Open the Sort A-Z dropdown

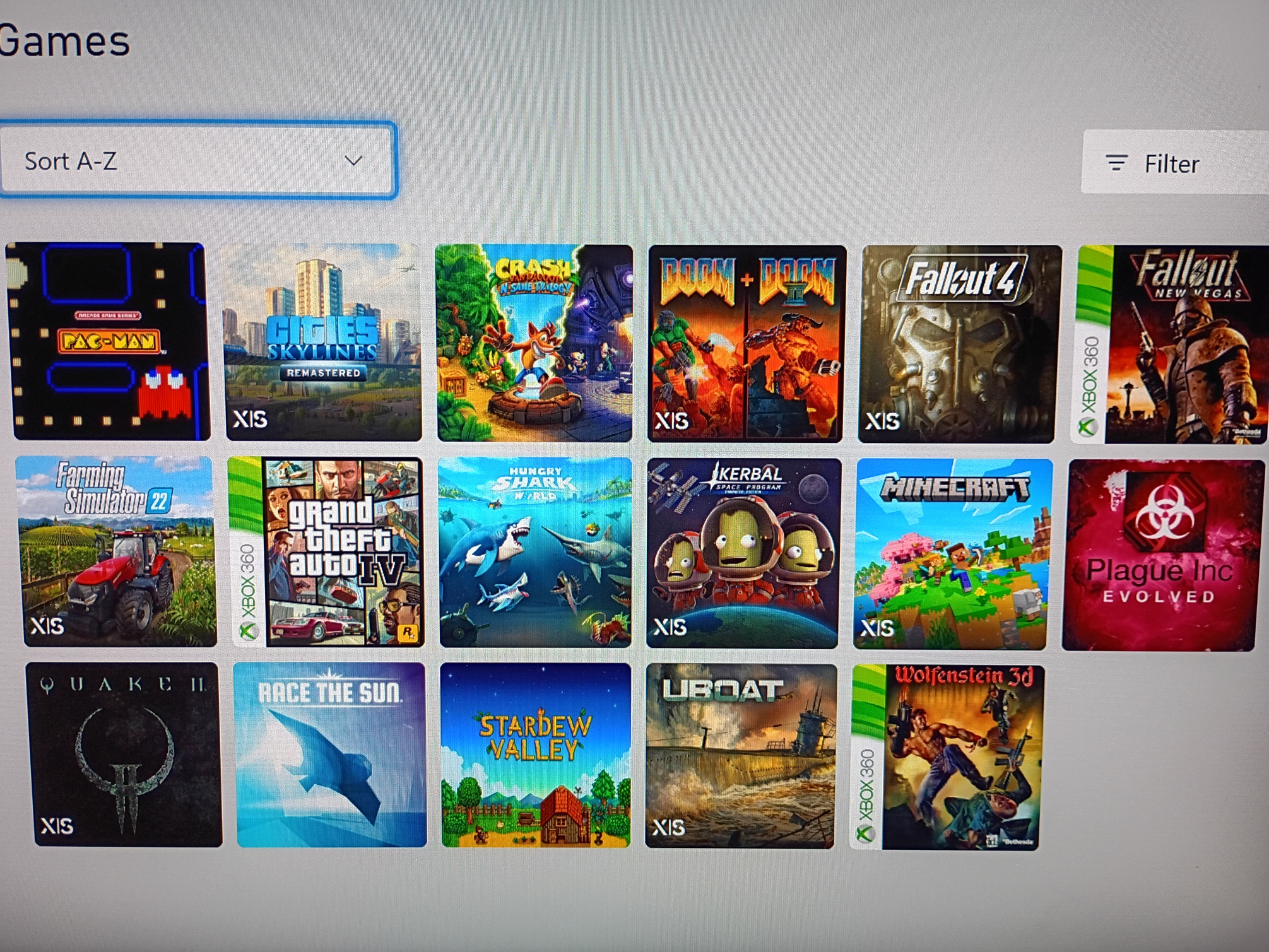click(197, 161)
